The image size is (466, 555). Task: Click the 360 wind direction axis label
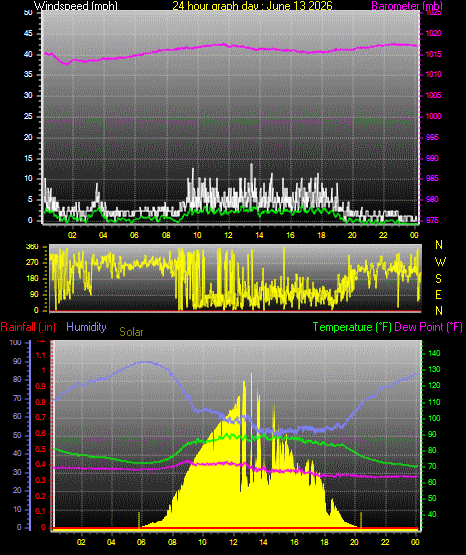32,247
